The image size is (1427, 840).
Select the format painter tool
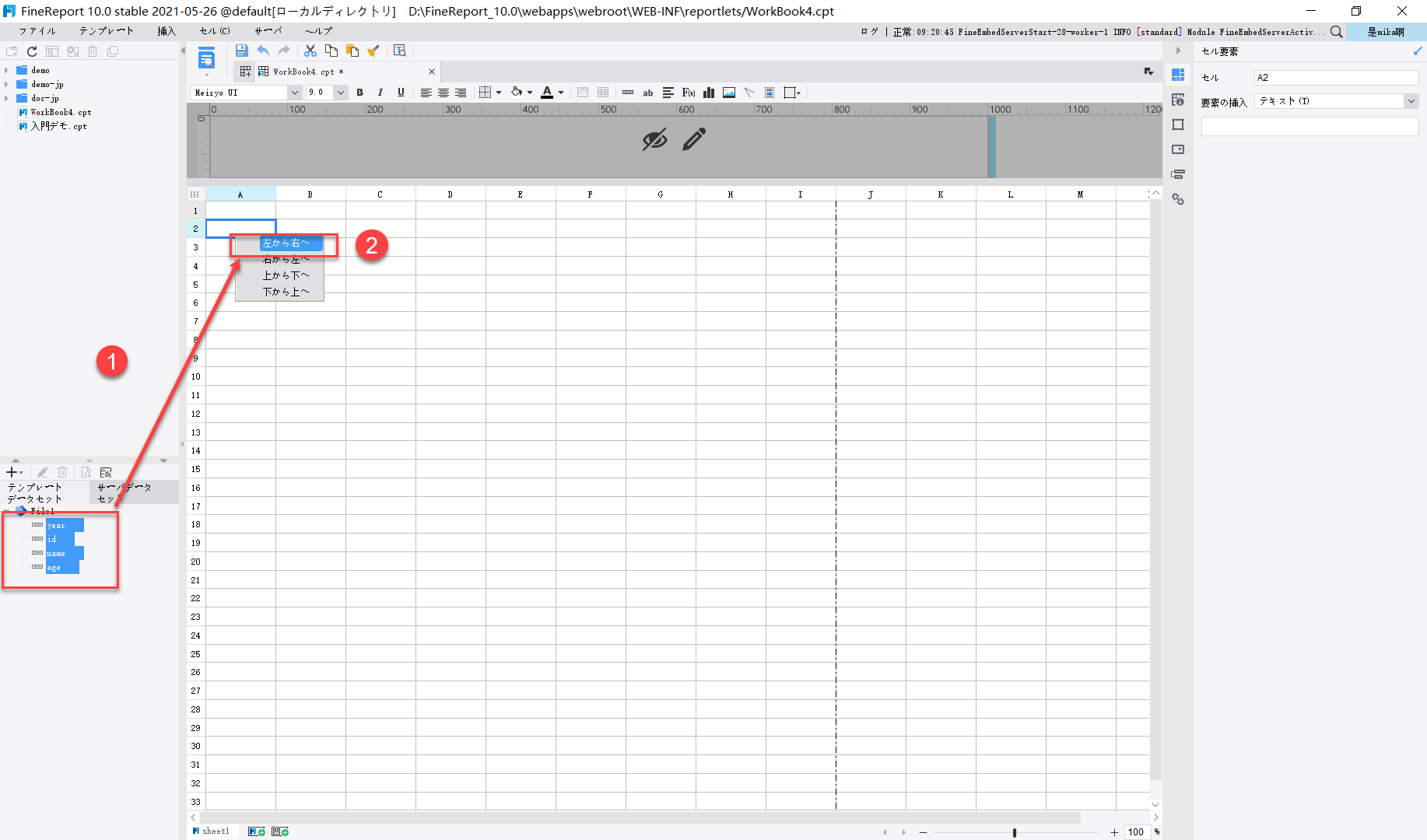(373, 50)
